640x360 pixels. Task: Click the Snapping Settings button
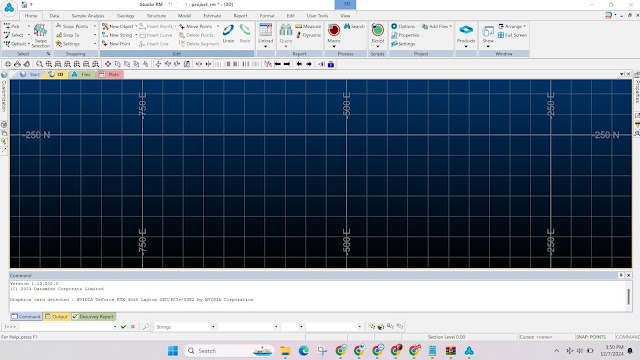pyautogui.click(x=68, y=44)
